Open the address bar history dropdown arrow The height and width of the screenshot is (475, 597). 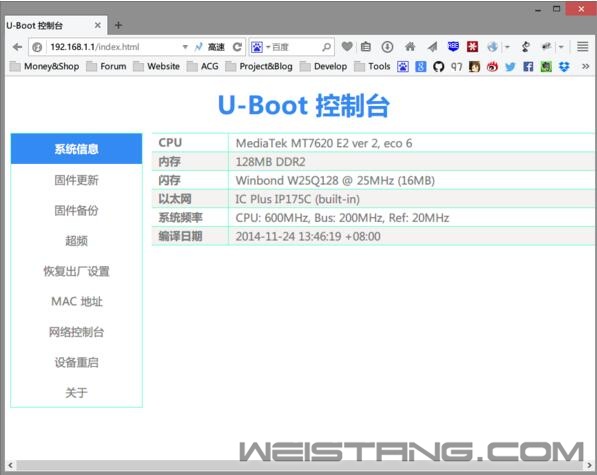[185, 47]
